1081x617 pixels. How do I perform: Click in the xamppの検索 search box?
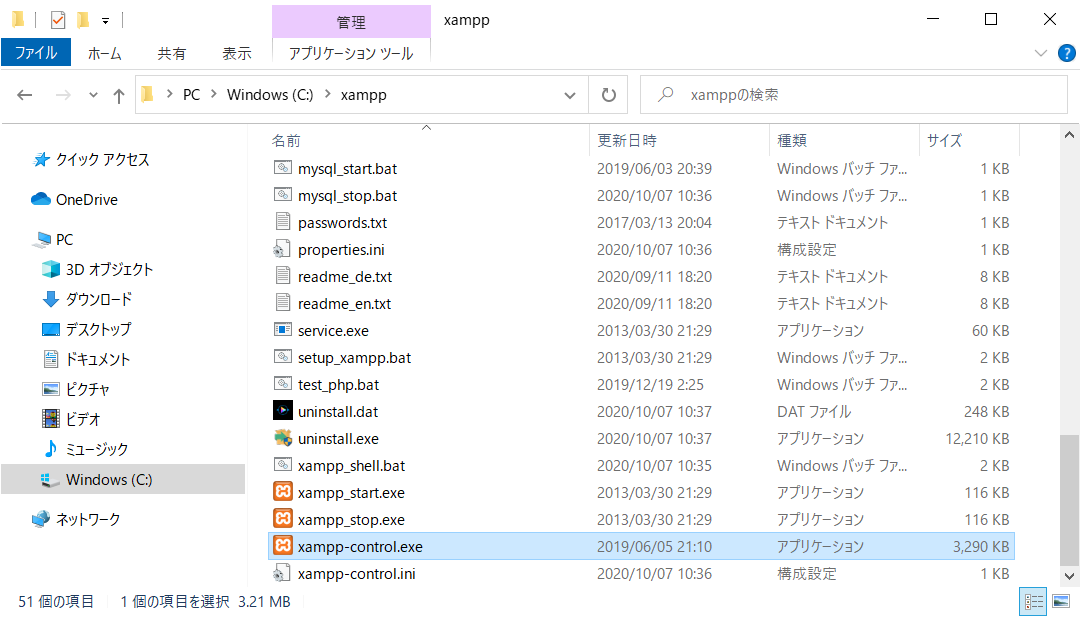tap(853, 94)
